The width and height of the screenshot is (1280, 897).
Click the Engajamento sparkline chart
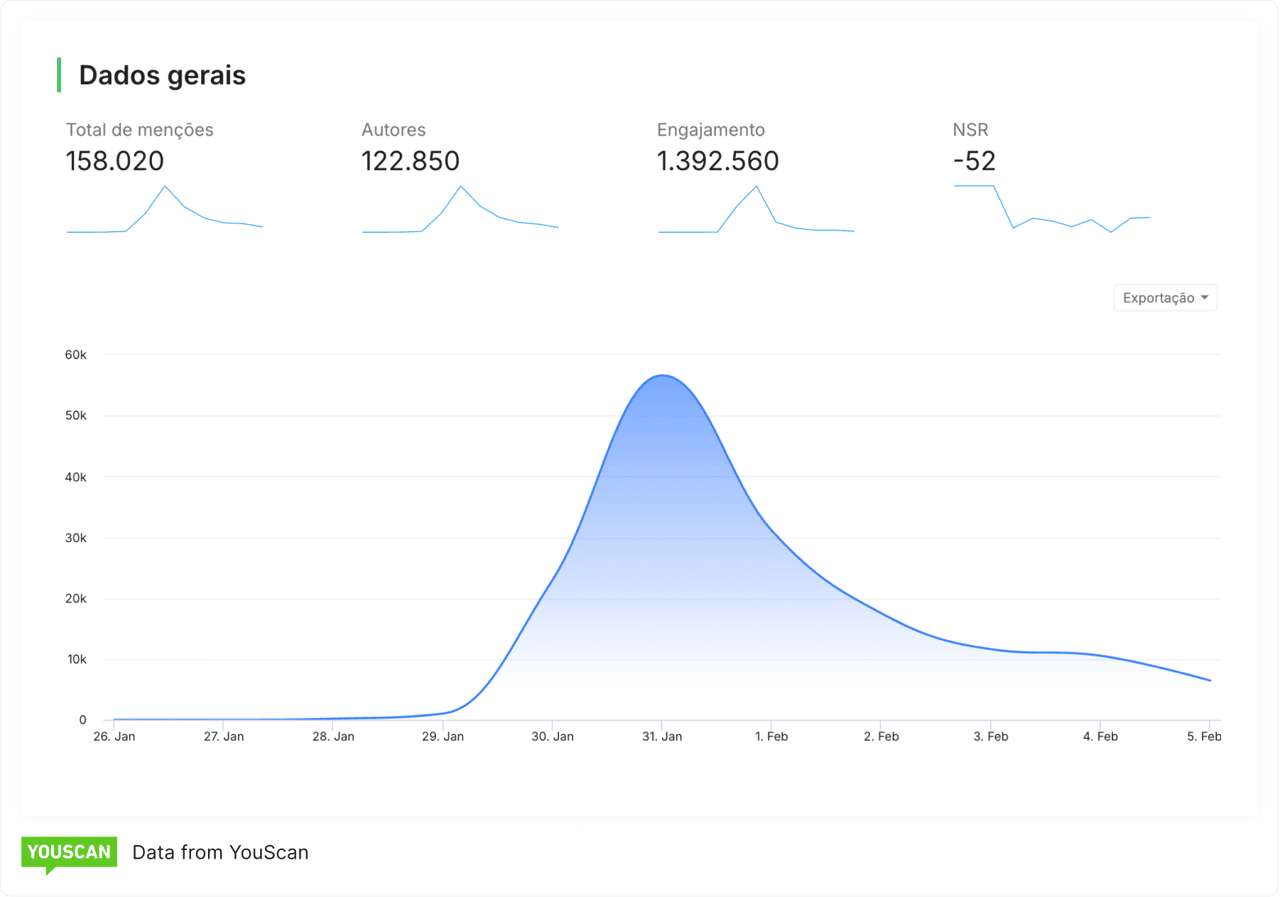coord(756,211)
